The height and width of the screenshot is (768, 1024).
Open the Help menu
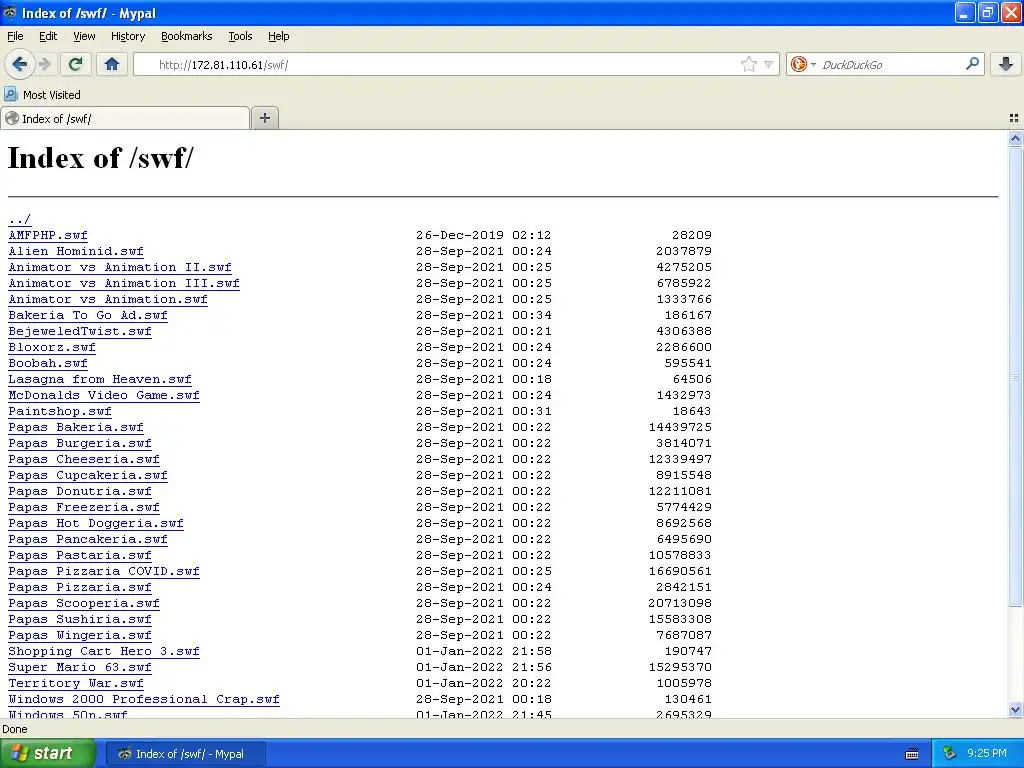[x=278, y=36]
